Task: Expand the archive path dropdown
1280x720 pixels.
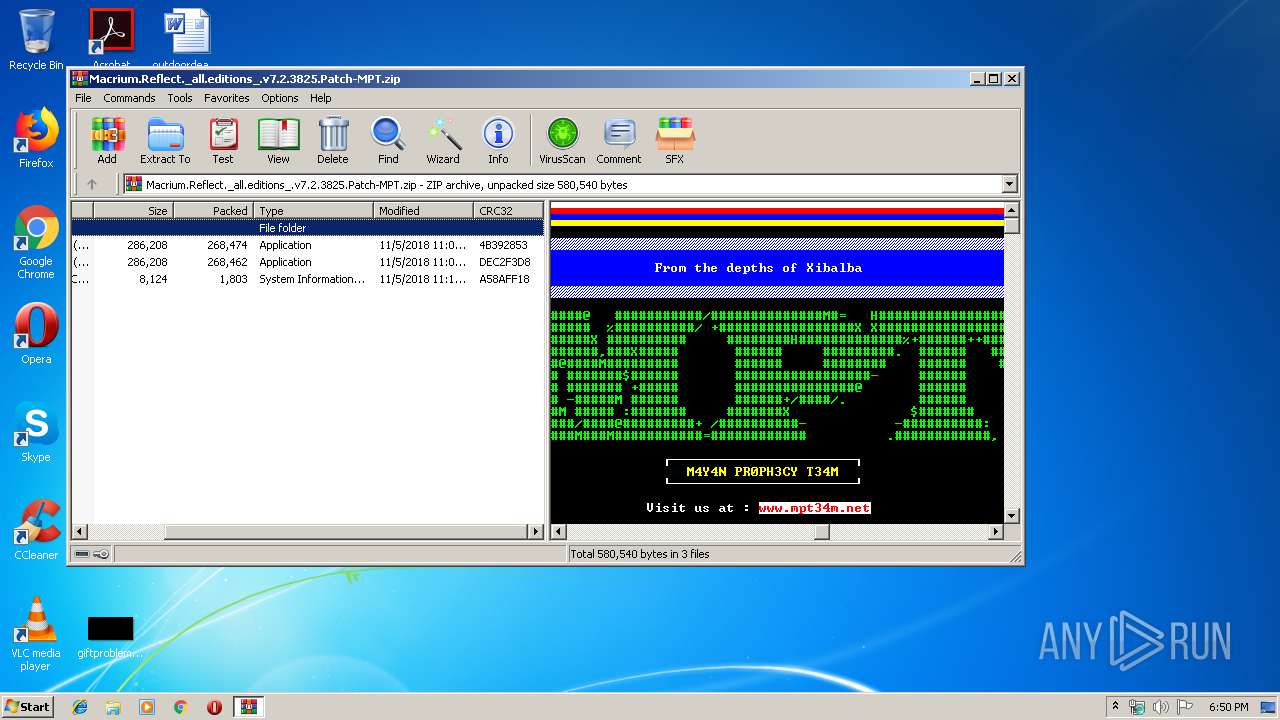Action: pyautogui.click(x=1009, y=184)
